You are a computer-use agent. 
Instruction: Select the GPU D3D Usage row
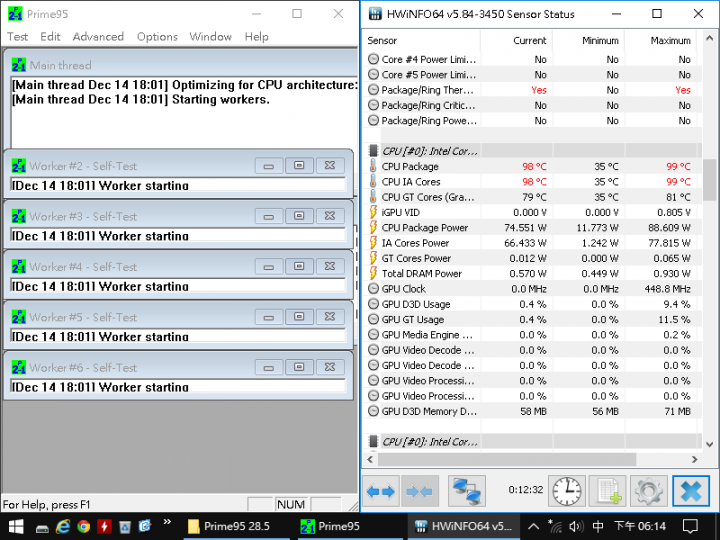[533, 304]
